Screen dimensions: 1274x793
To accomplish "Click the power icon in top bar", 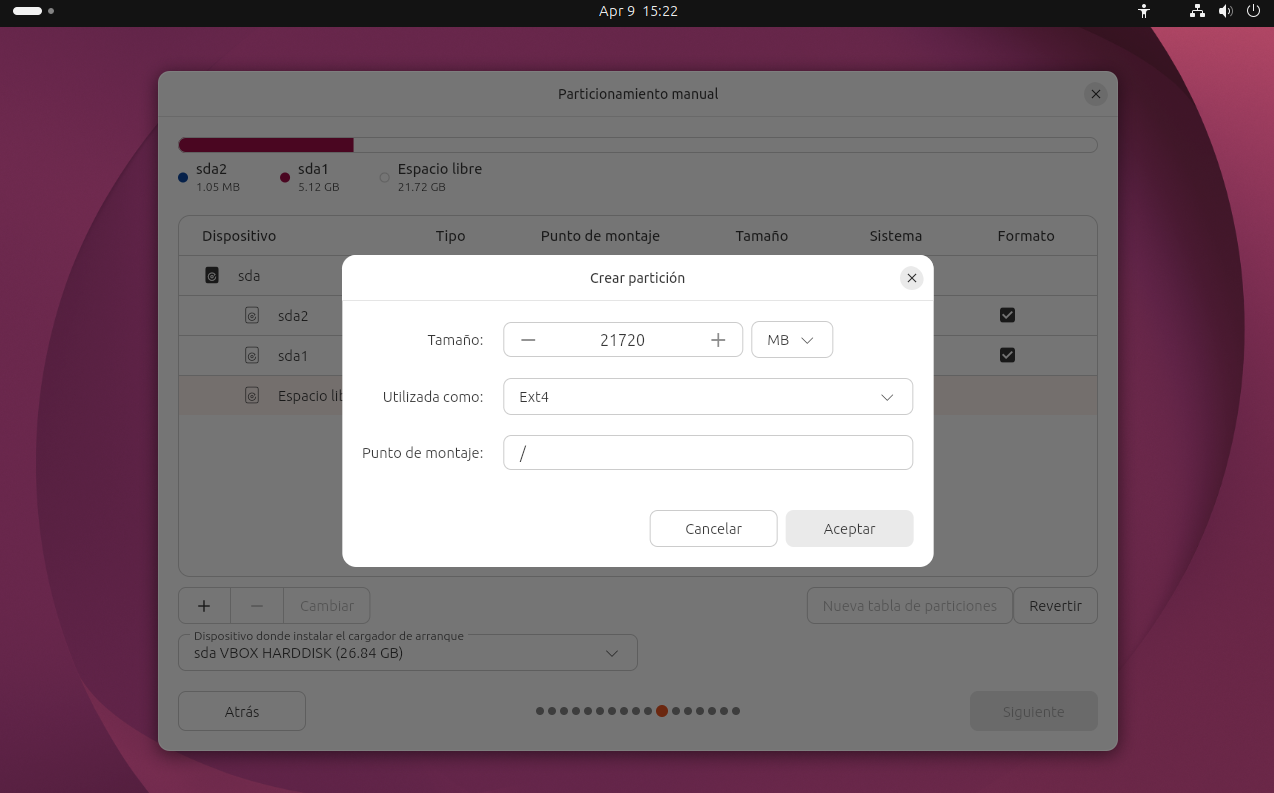I will [x=1253, y=11].
